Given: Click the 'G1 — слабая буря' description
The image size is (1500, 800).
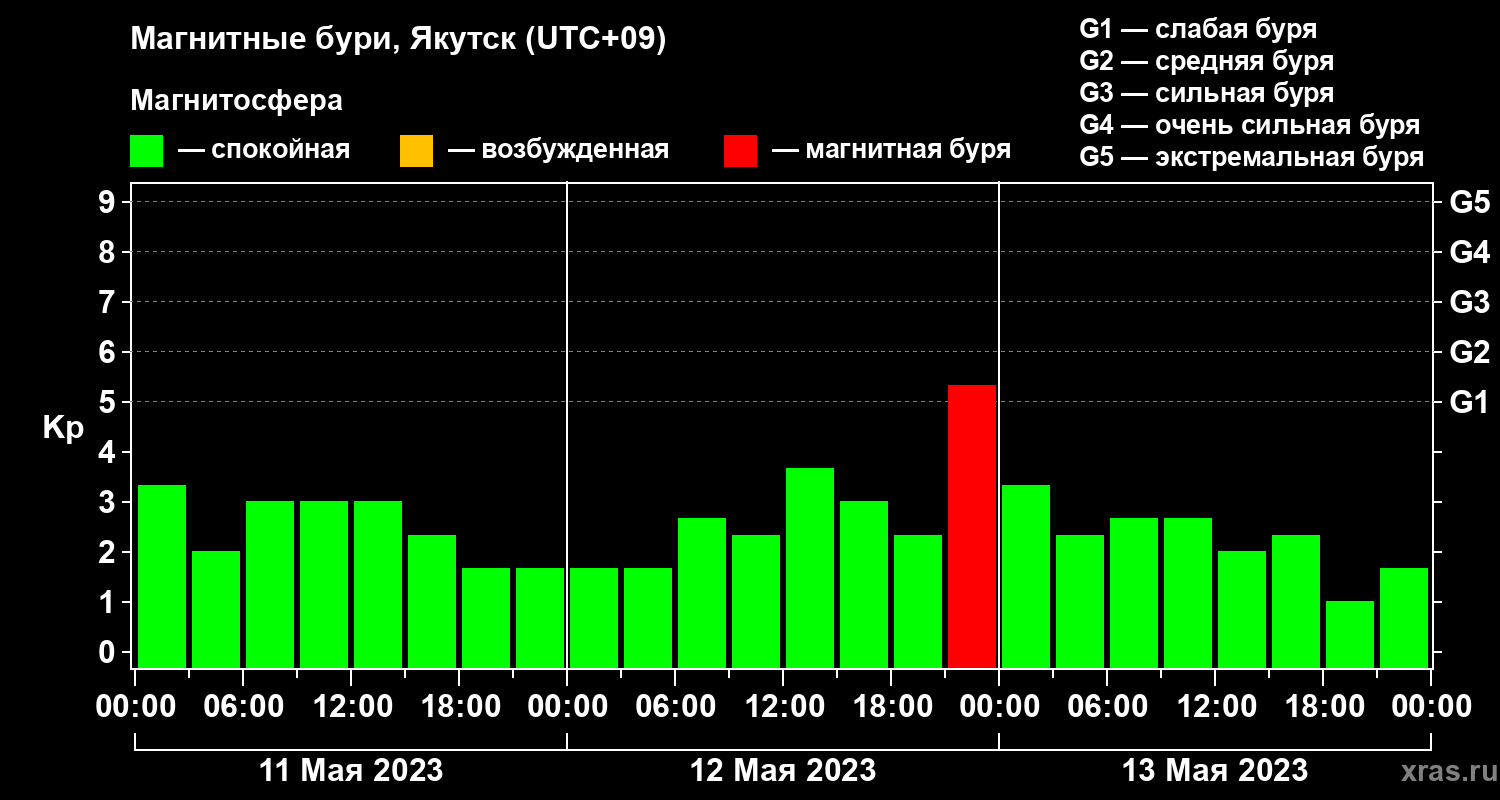Looking at the screenshot, I should 1198,28.
